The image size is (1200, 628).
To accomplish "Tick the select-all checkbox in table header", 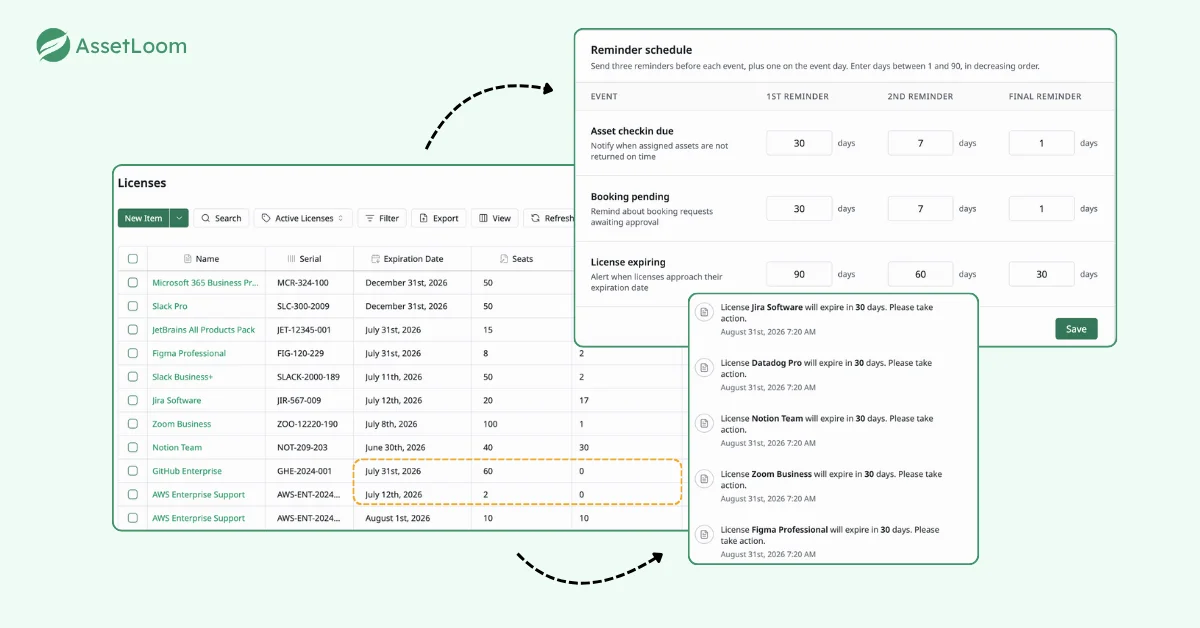I will tap(133, 259).
